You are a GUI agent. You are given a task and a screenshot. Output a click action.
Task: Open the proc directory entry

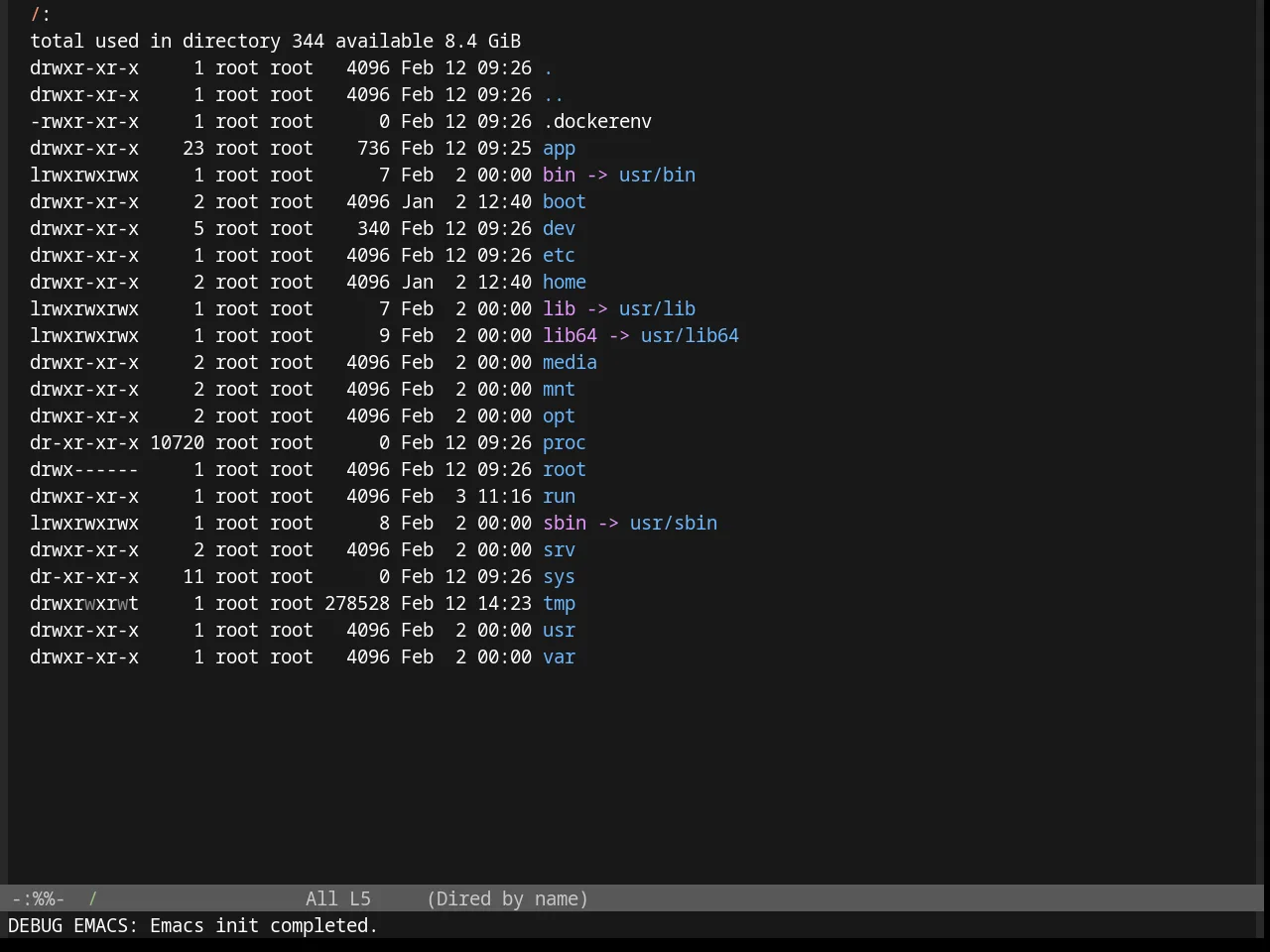[565, 443]
